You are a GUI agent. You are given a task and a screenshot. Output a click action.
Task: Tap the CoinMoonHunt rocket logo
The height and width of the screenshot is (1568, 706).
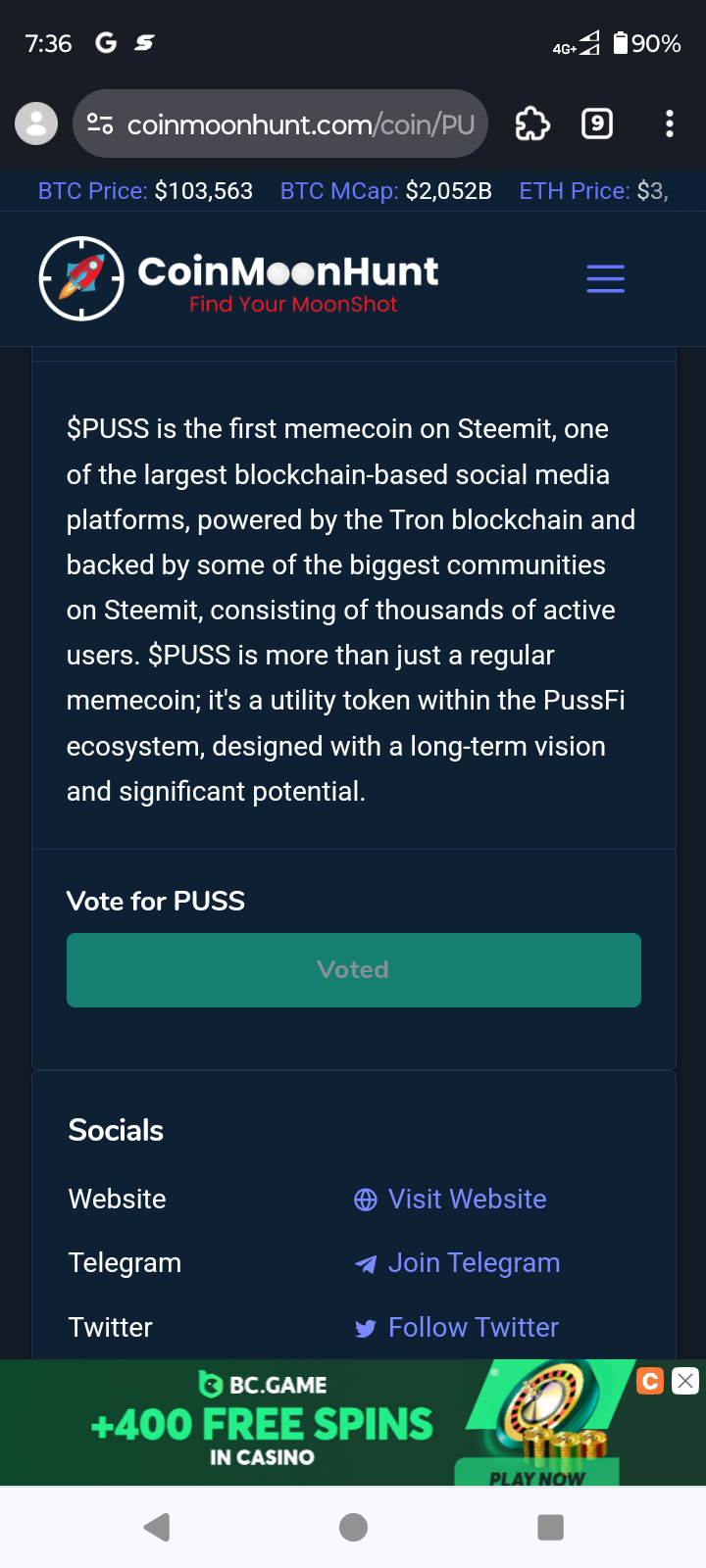pos(81,278)
